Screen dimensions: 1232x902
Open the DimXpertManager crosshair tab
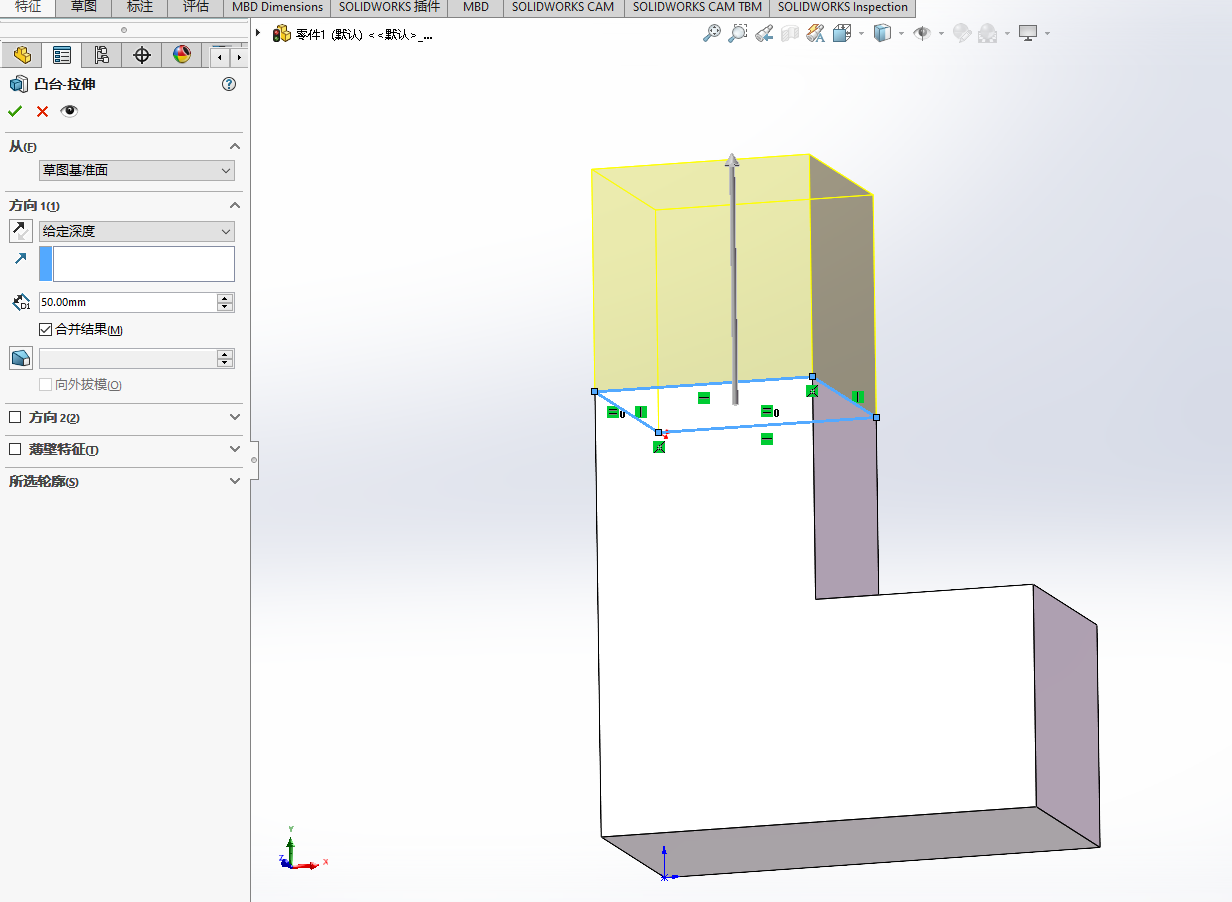click(x=141, y=55)
